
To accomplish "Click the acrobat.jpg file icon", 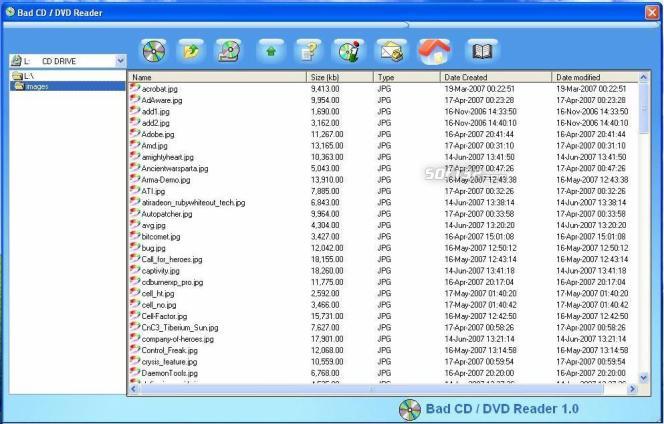I will (x=135, y=88).
